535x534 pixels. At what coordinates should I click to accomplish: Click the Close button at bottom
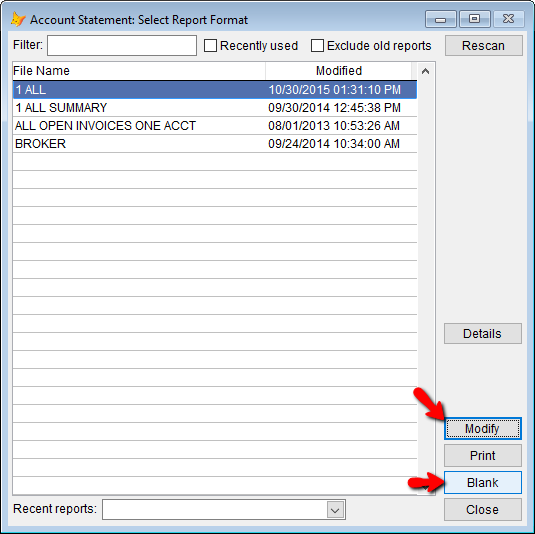coord(482,509)
